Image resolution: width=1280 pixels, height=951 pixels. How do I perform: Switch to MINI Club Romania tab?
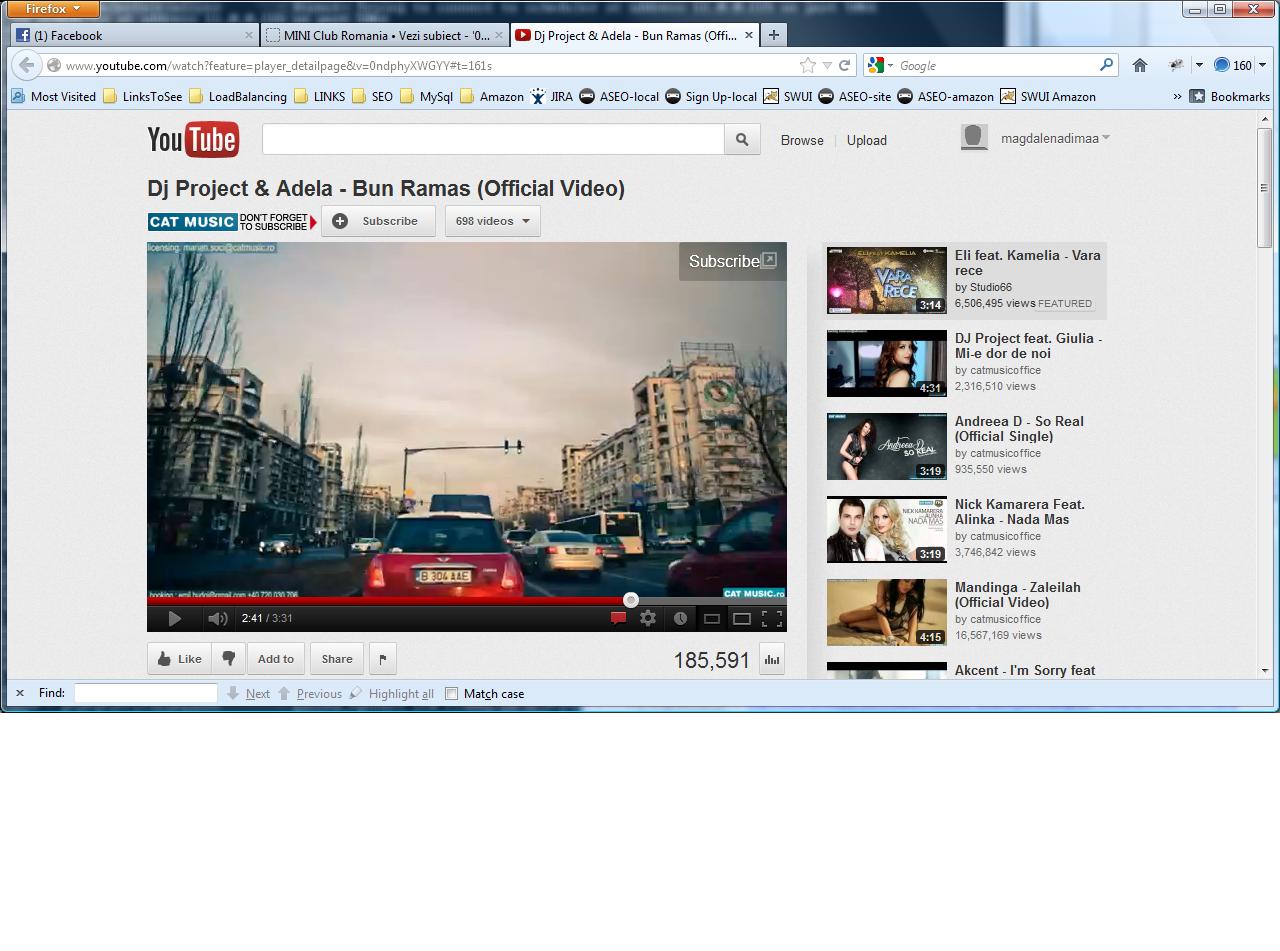tap(385, 35)
